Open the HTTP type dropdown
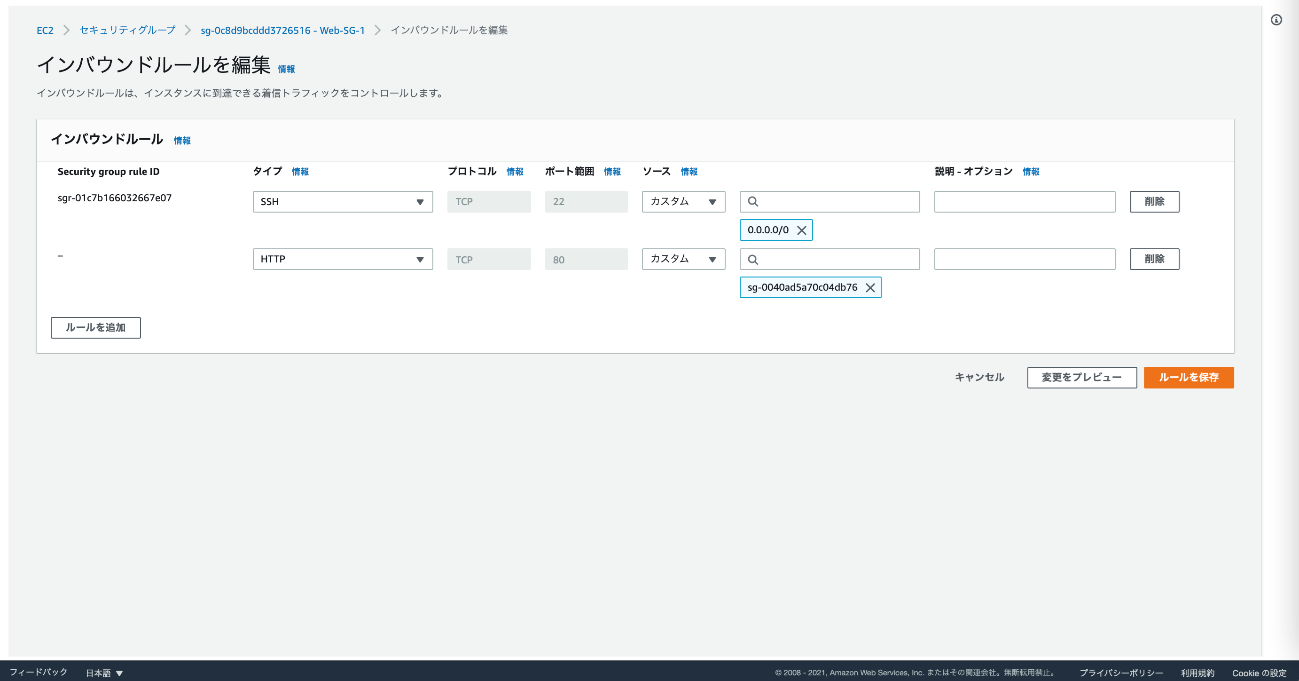Viewport: 1299px width, 681px height. click(342, 259)
